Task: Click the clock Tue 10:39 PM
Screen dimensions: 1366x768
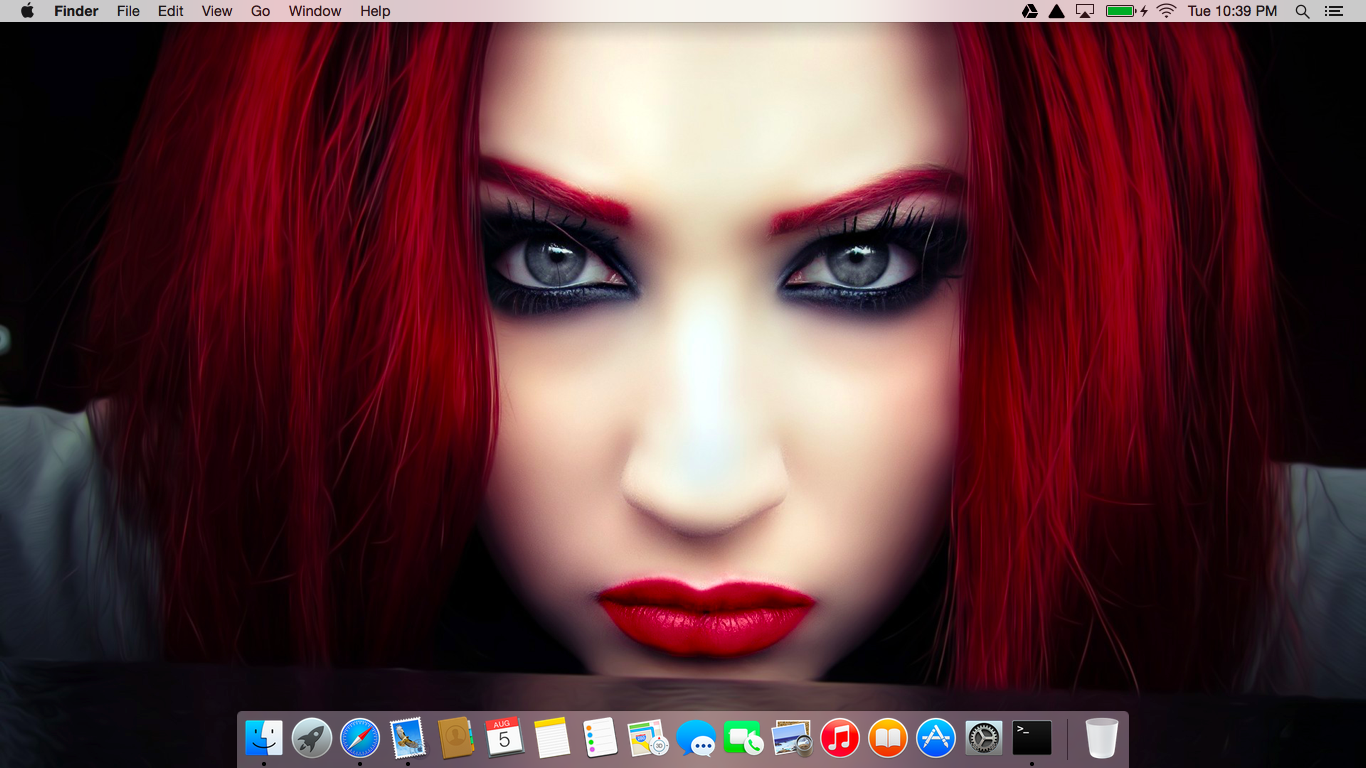Action: (x=1232, y=11)
